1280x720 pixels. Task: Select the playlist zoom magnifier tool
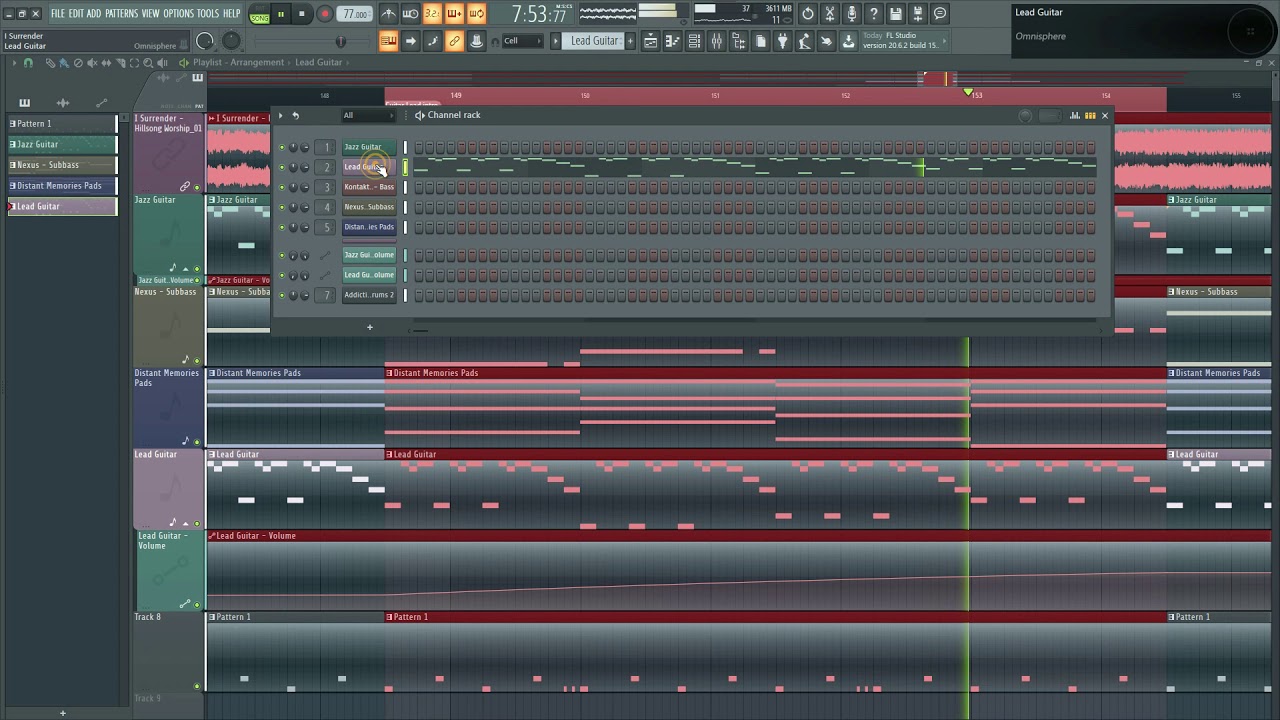coord(148,63)
